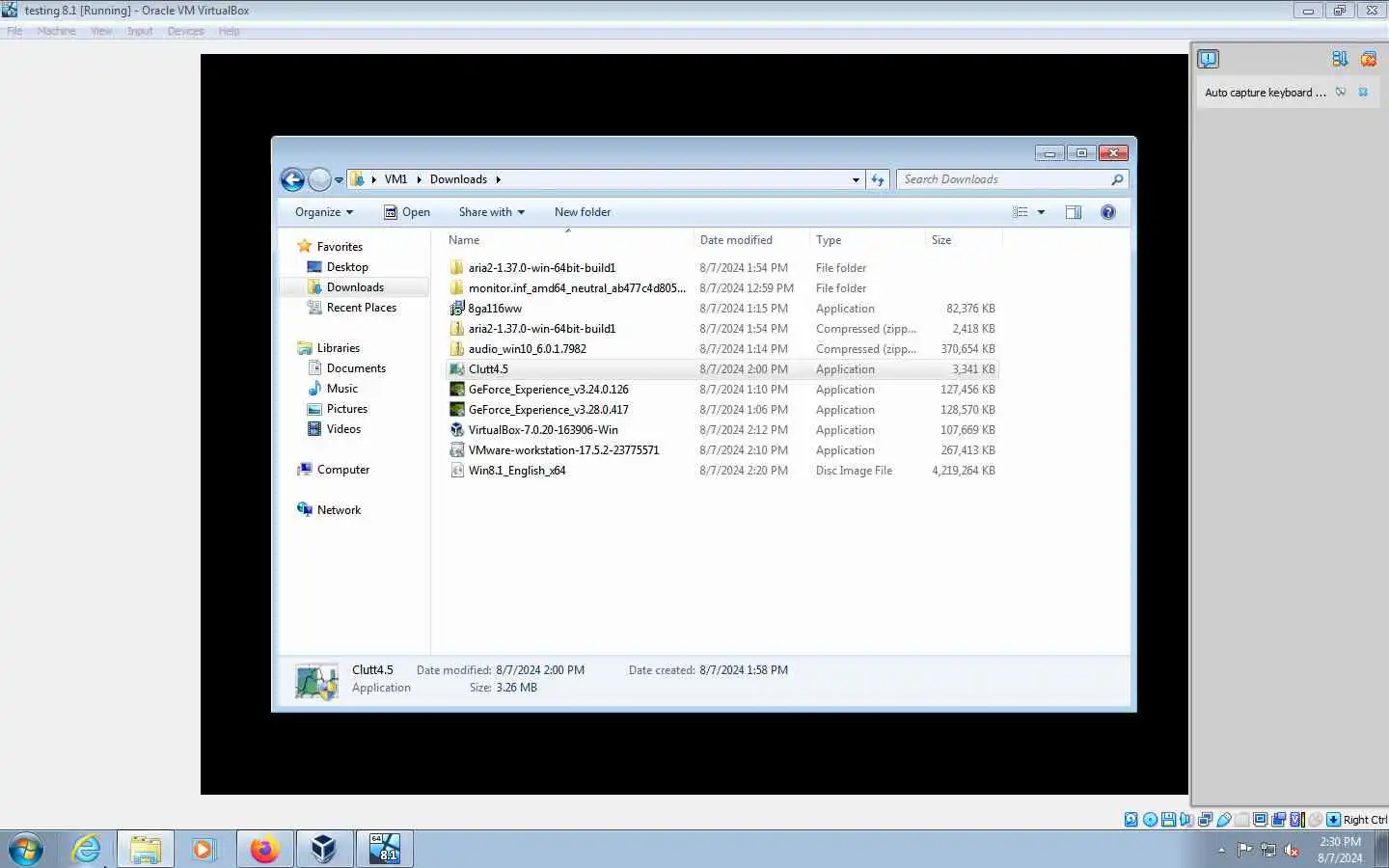Click the audio indicator in VirtualBox status bar

[x=1186, y=820]
